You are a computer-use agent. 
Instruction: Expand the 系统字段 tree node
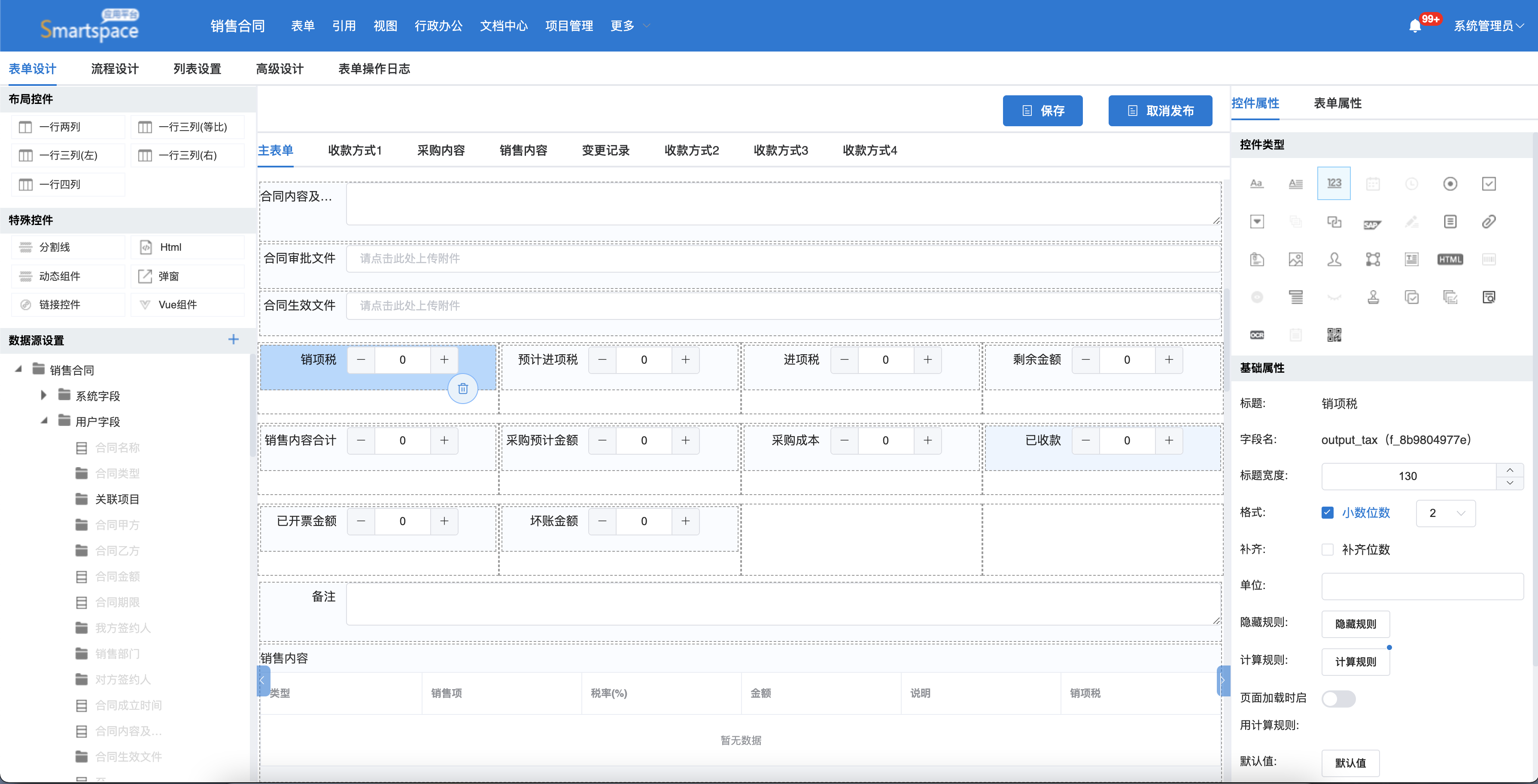point(44,395)
